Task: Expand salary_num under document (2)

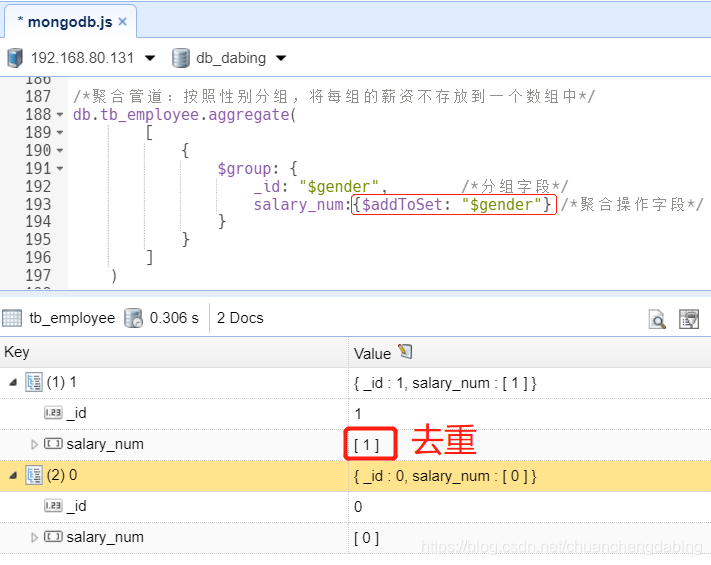Action: (34, 537)
